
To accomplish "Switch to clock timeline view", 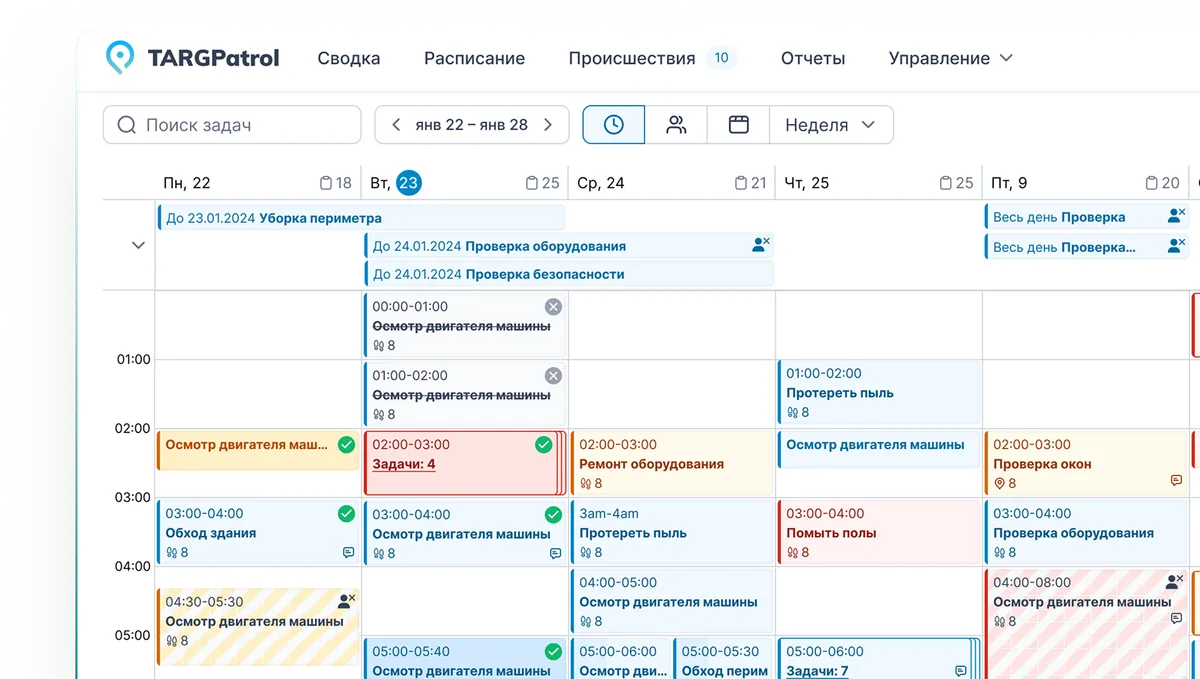I will pyautogui.click(x=613, y=125).
